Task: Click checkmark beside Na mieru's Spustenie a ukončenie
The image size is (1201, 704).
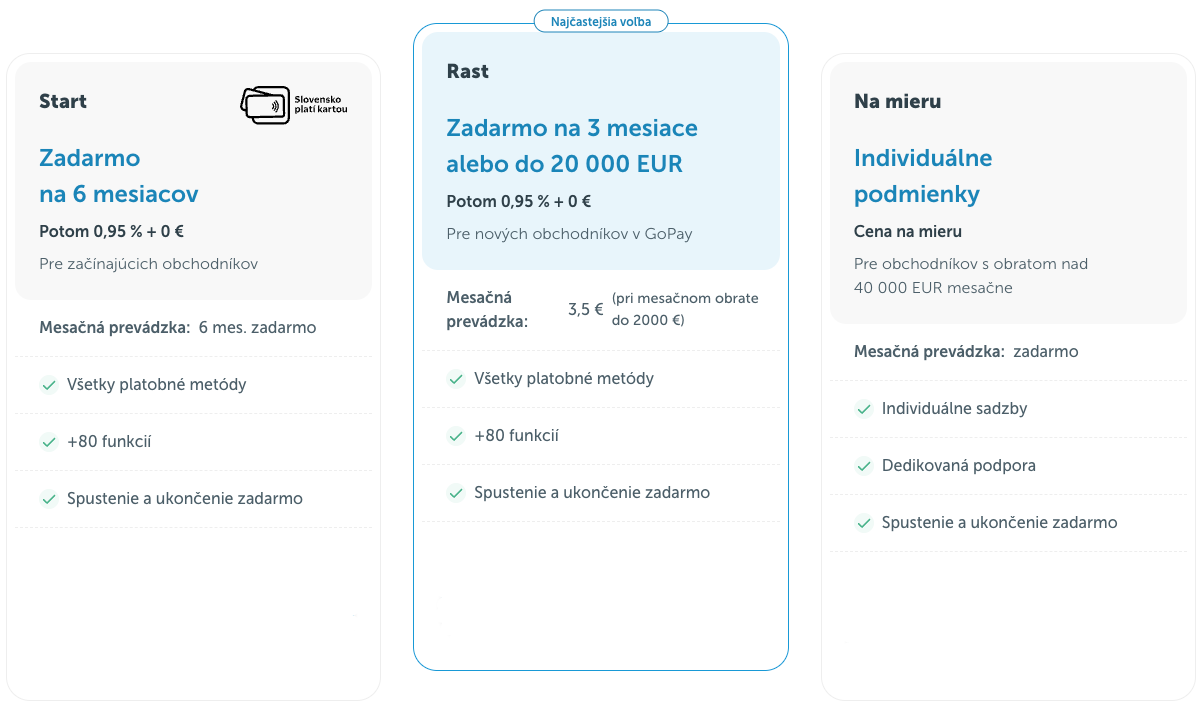Action: [864, 523]
